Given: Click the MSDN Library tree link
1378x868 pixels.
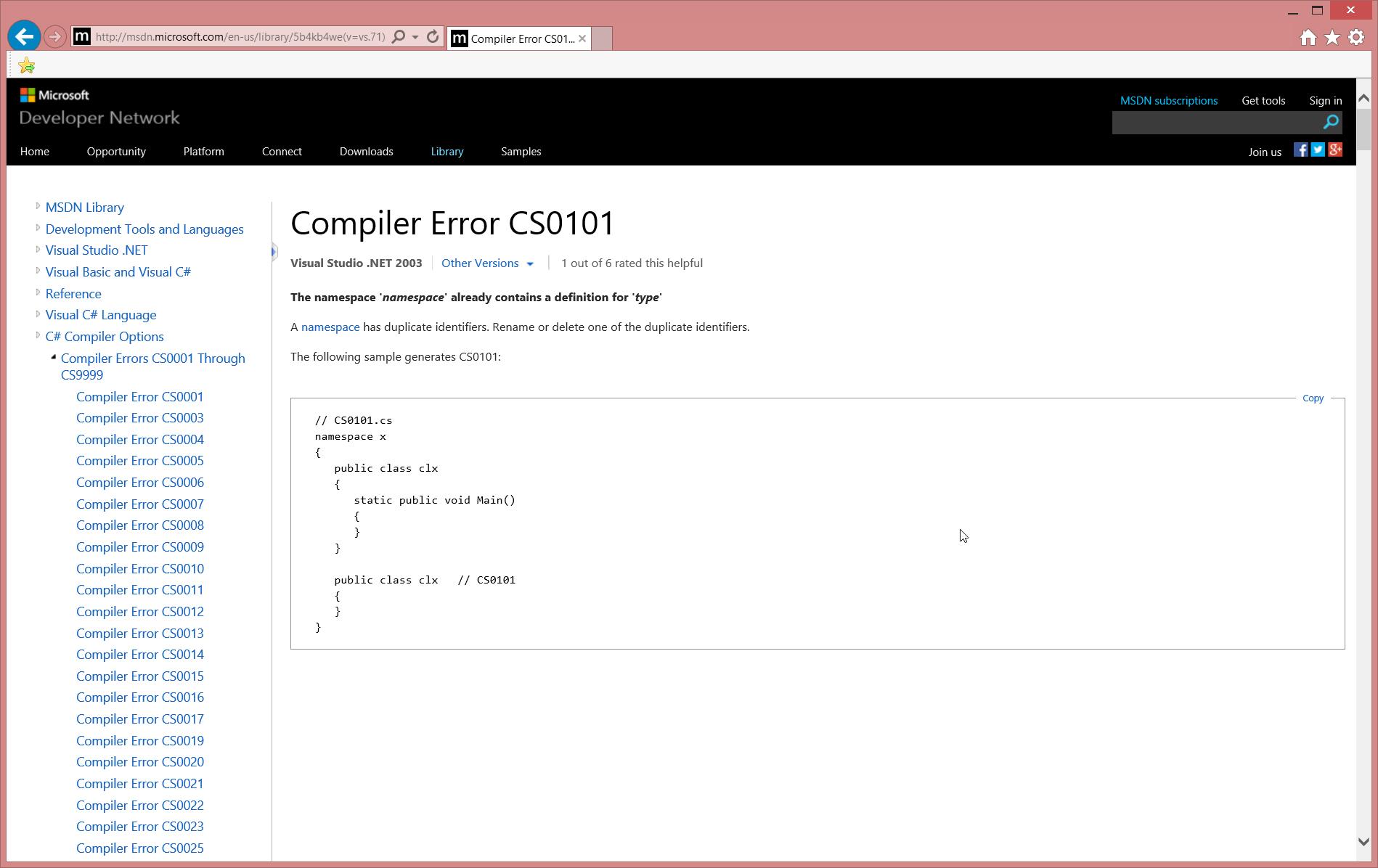Looking at the screenshot, I should (85, 207).
